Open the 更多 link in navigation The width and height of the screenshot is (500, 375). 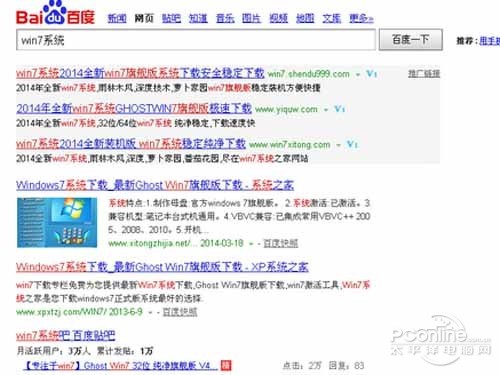pos(361,18)
